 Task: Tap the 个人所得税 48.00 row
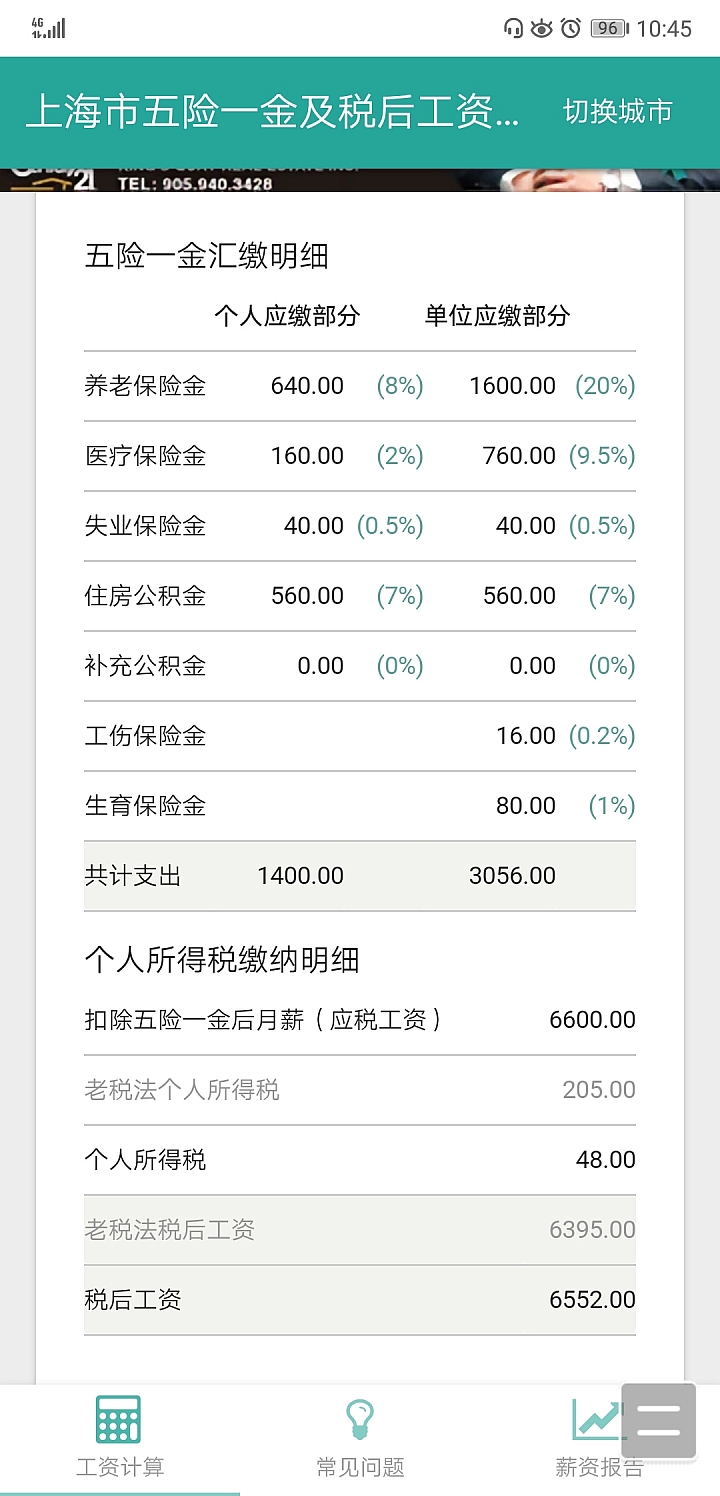point(360,1160)
